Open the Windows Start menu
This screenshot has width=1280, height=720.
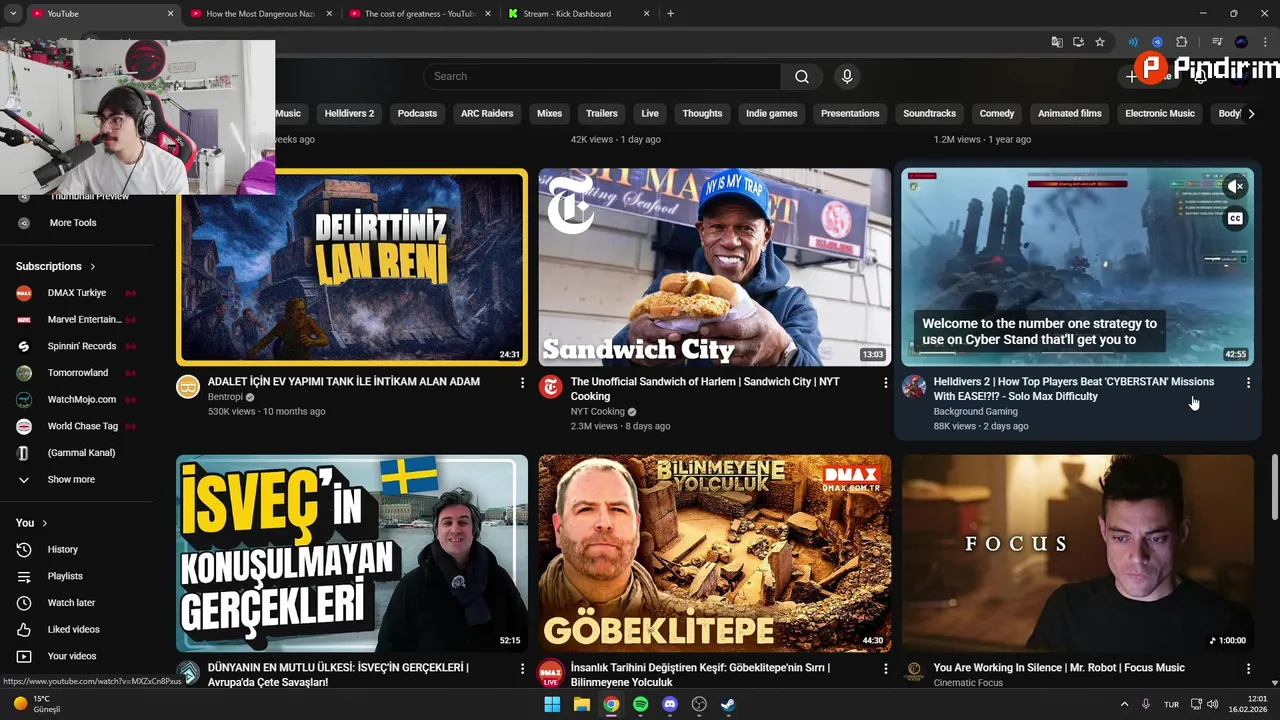tap(552, 704)
